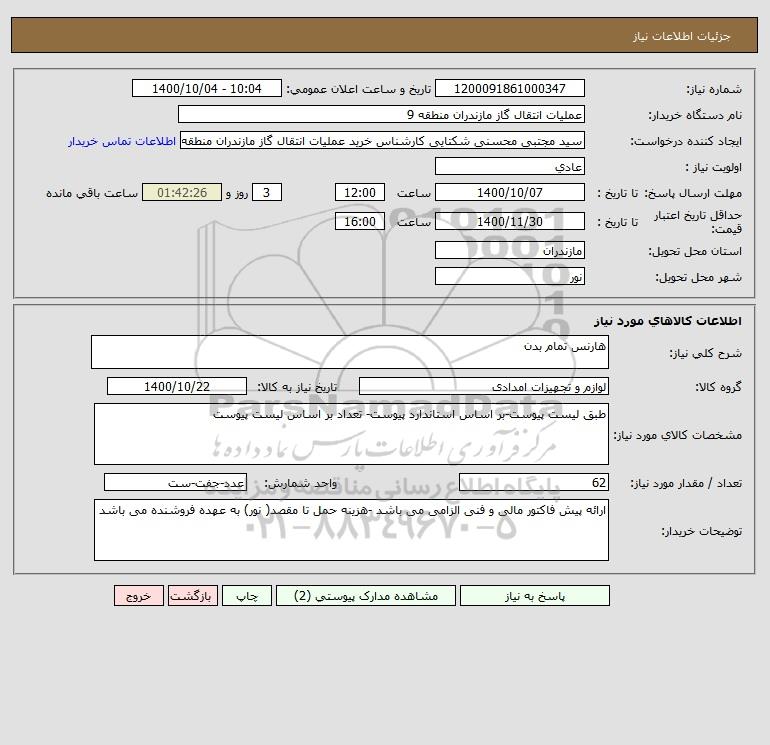The image size is (770, 745).
Task: Click the شهر محل تحویل label
Action: click(x=699, y=277)
